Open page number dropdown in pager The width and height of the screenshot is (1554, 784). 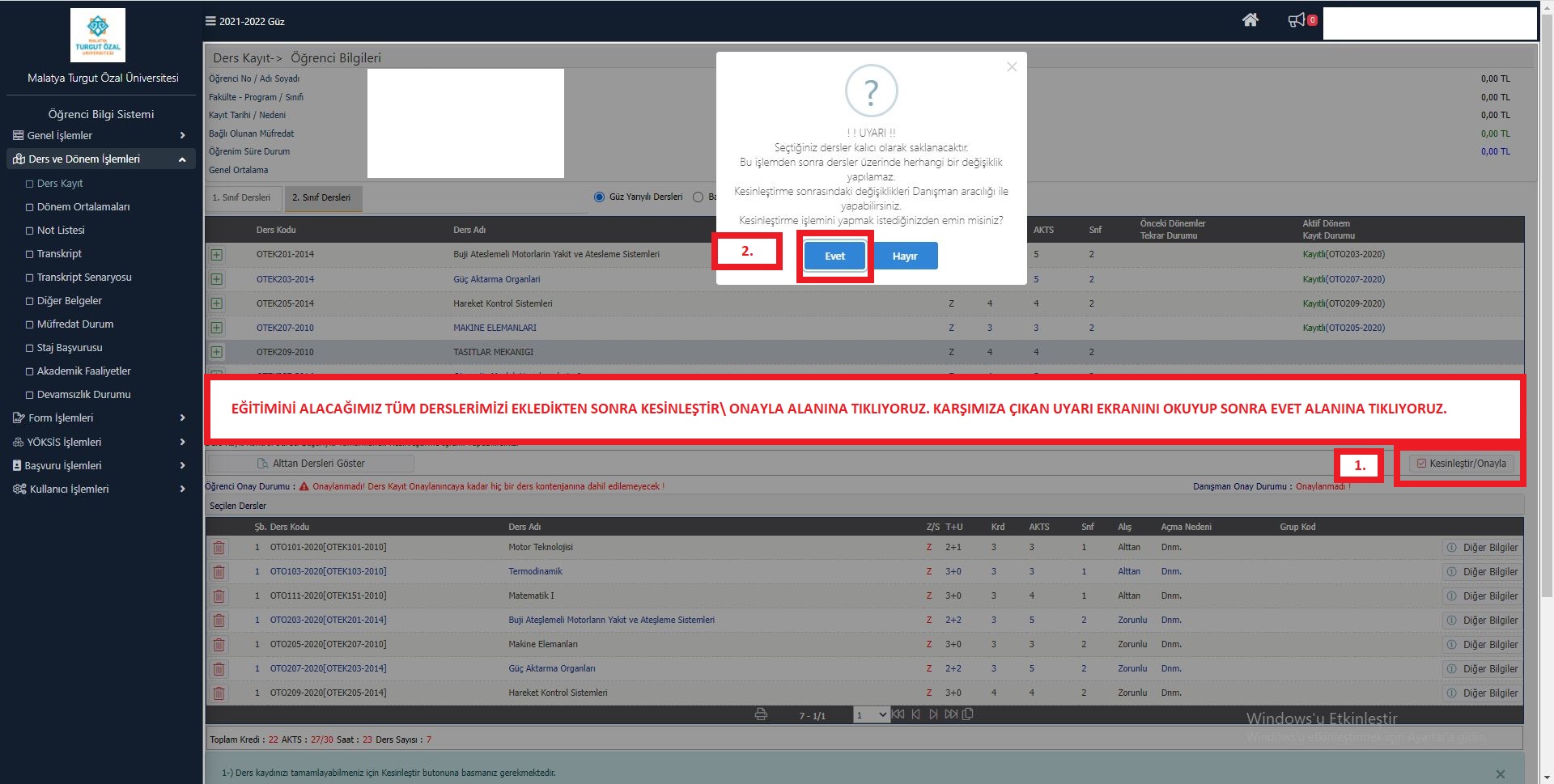(872, 715)
